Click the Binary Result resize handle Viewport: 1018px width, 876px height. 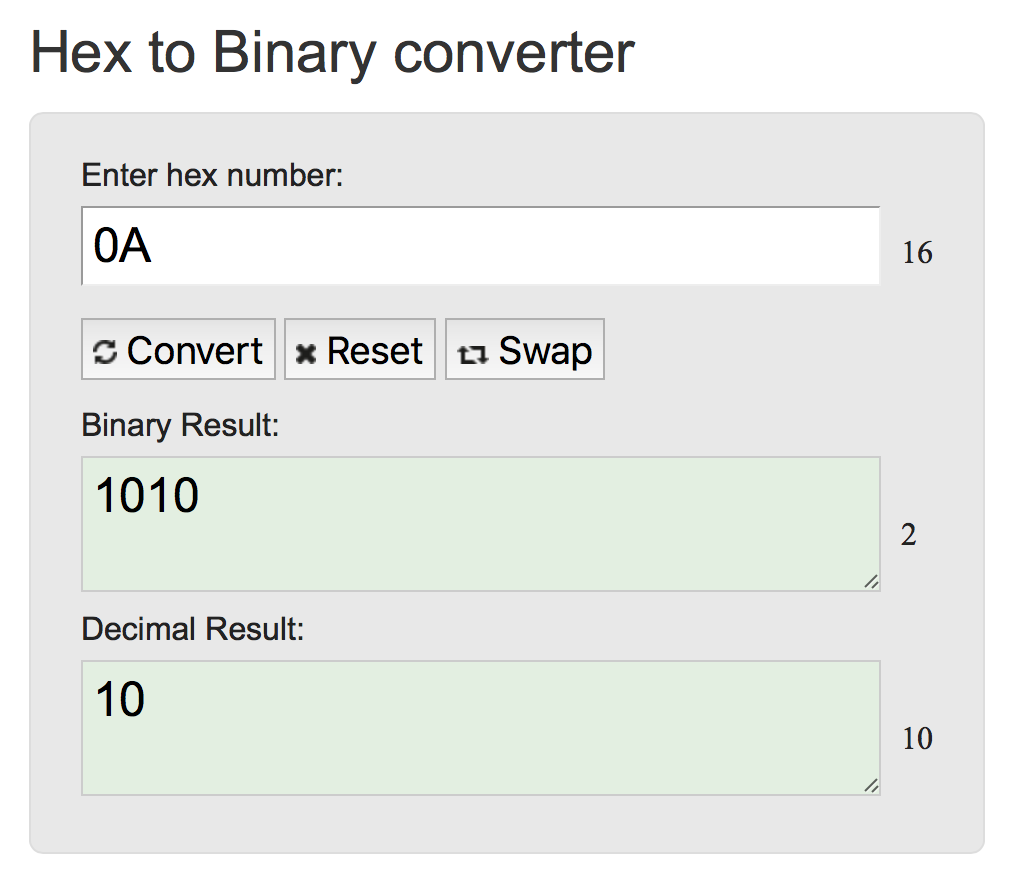click(871, 582)
